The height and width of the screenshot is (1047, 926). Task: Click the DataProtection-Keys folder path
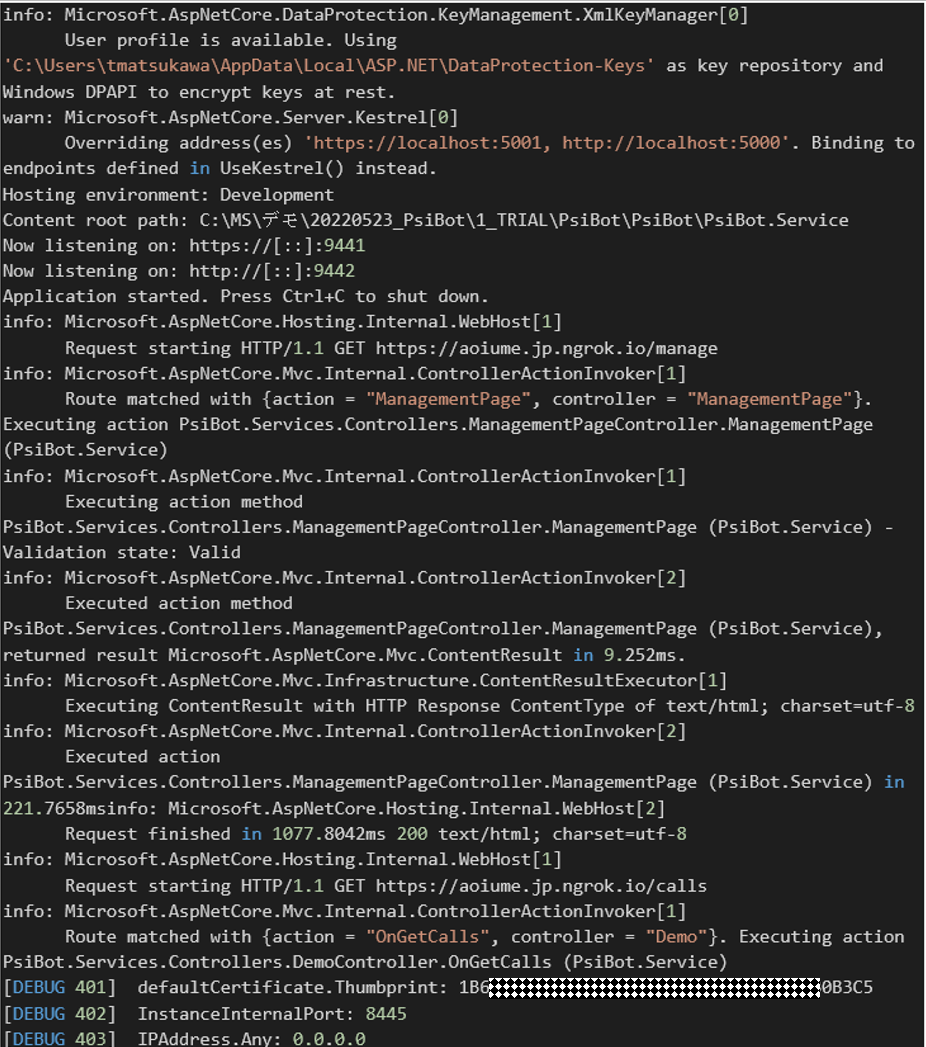pyautogui.click(x=329, y=65)
